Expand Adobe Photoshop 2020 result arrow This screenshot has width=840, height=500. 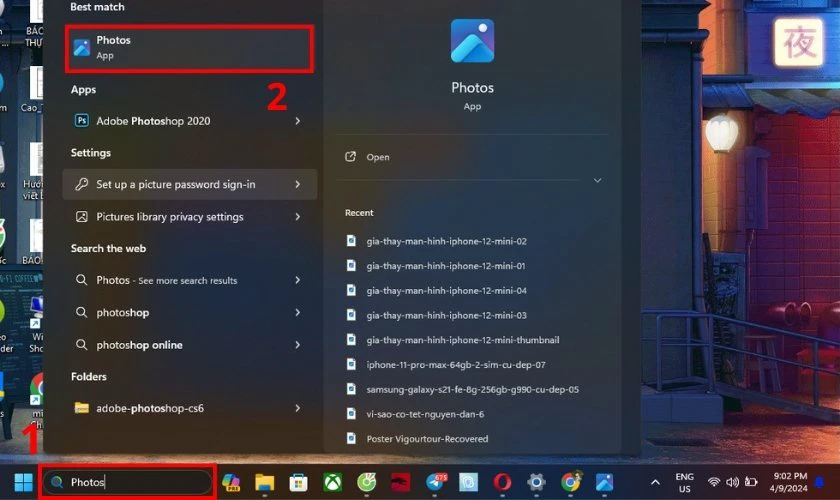pyautogui.click(x=297, y=121)
